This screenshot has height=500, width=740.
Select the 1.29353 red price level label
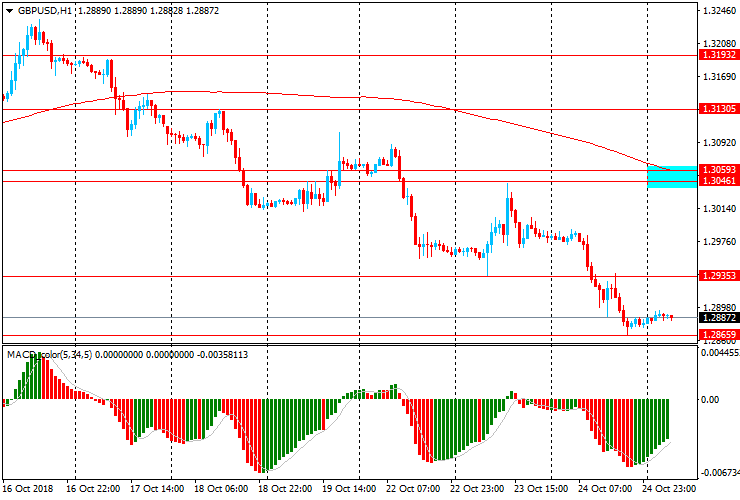(719, 276)
